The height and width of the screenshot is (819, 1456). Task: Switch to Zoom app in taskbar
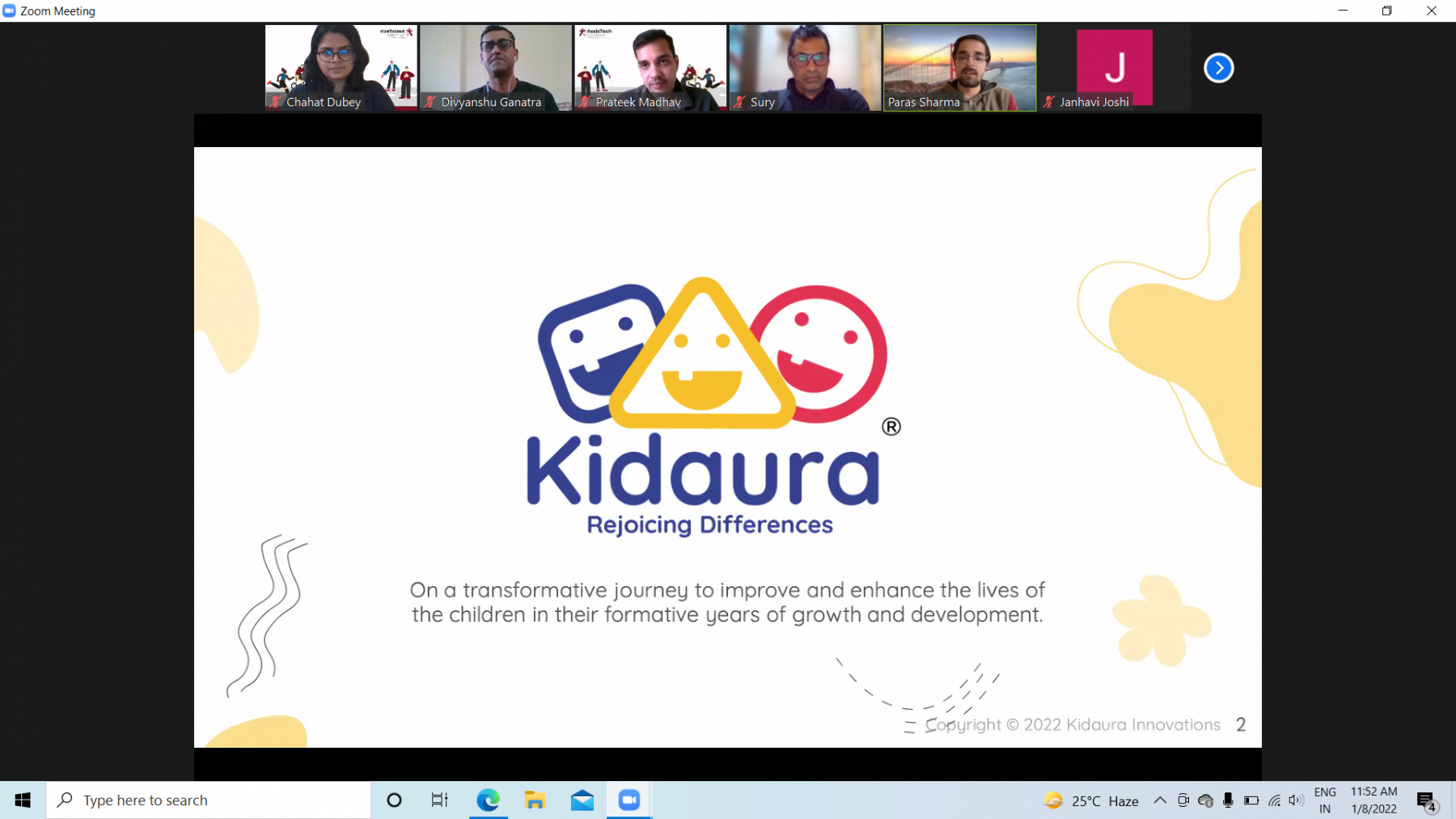(x=629, y=800)
